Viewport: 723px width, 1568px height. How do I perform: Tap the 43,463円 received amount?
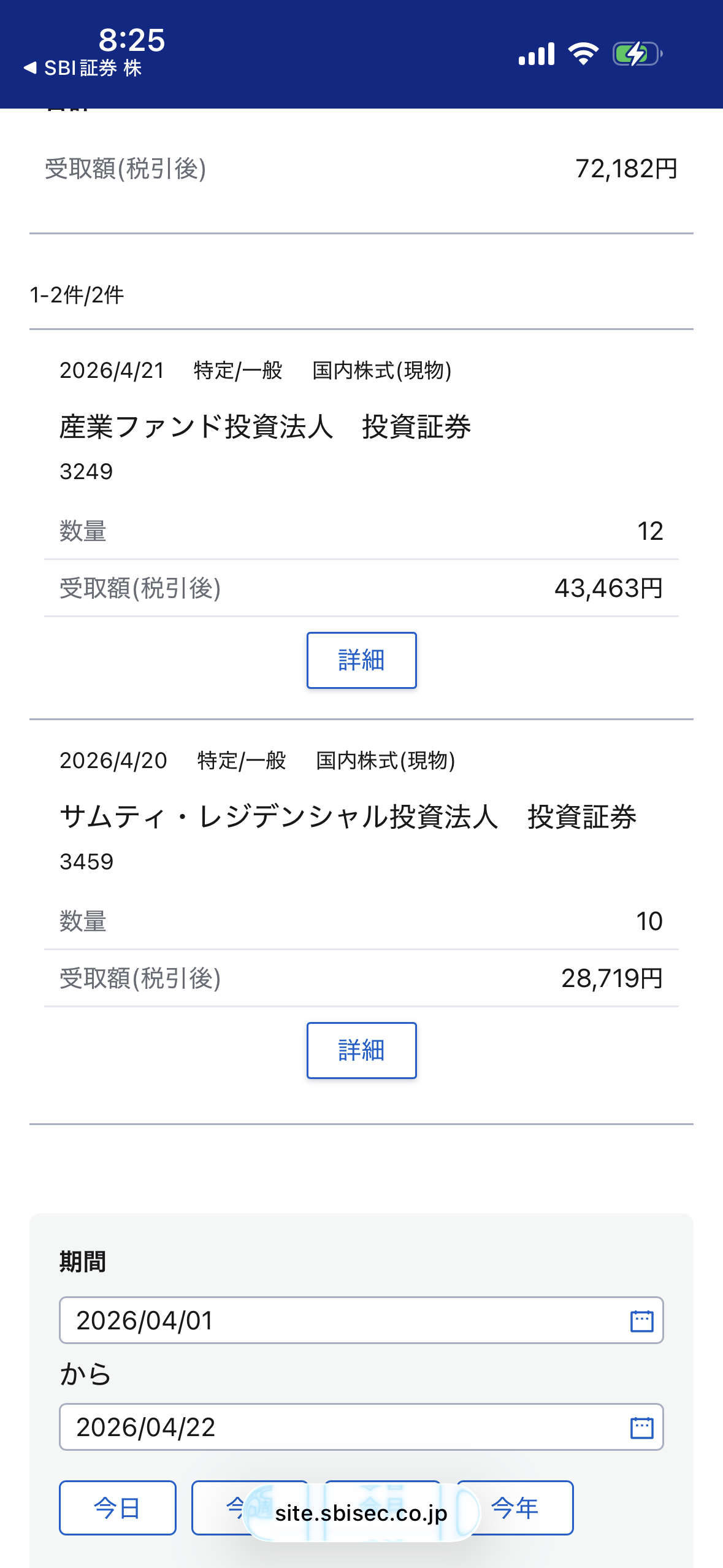[x=608, y=588]
